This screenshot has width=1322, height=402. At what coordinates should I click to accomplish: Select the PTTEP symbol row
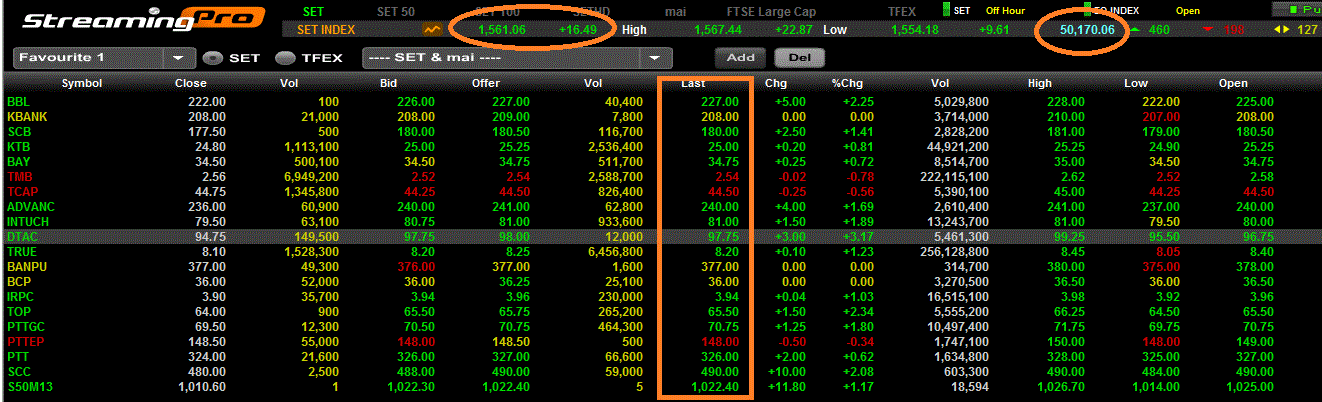(661, 342)
